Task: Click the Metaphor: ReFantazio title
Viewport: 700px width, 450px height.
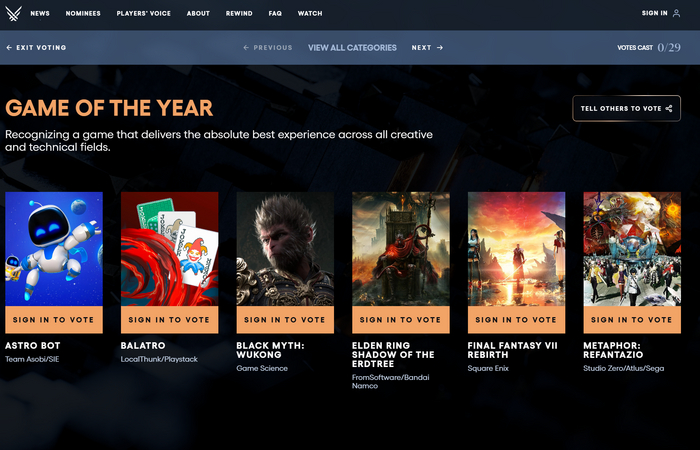Action: [x=613, y=350]
